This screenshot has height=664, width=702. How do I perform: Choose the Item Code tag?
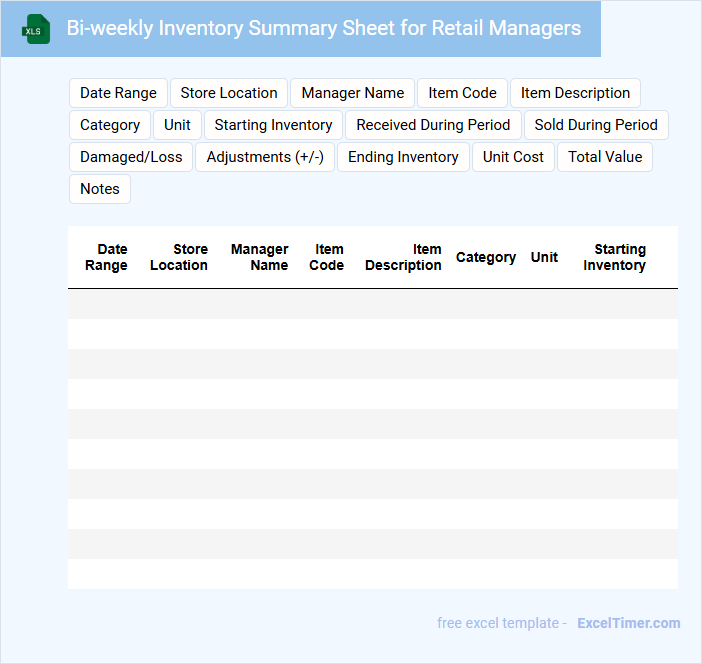[x=462, y=93]
